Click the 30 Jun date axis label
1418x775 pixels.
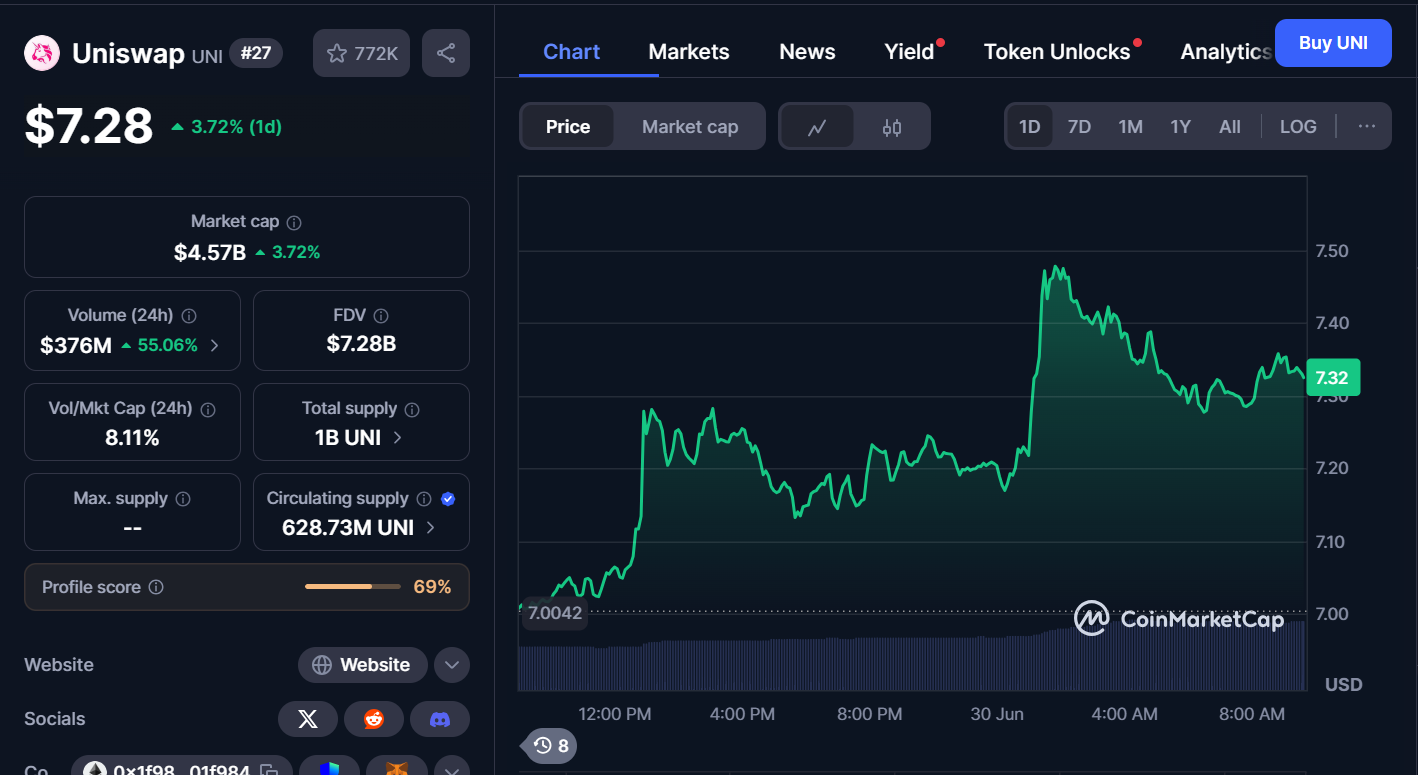click(996, 714)
